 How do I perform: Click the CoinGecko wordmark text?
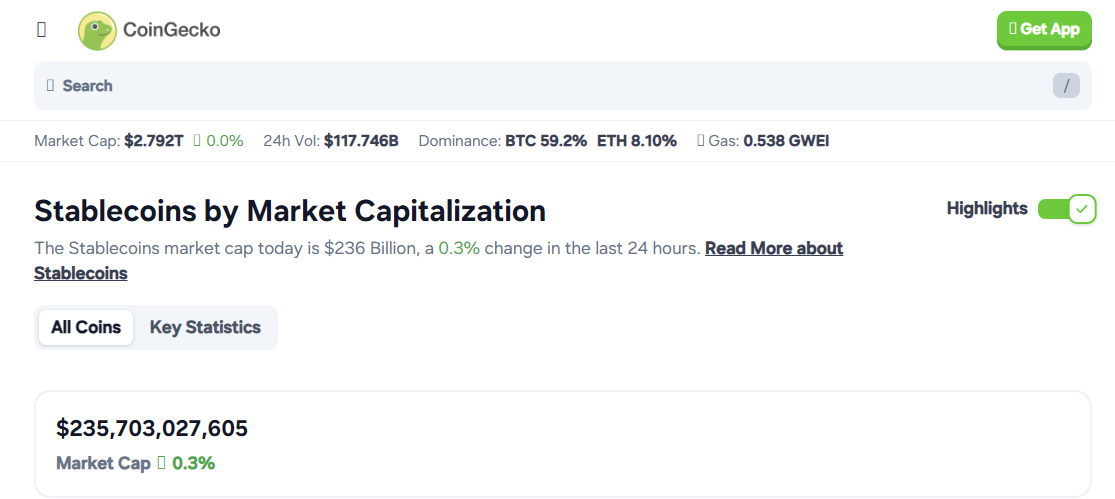[x=171, y=30]
